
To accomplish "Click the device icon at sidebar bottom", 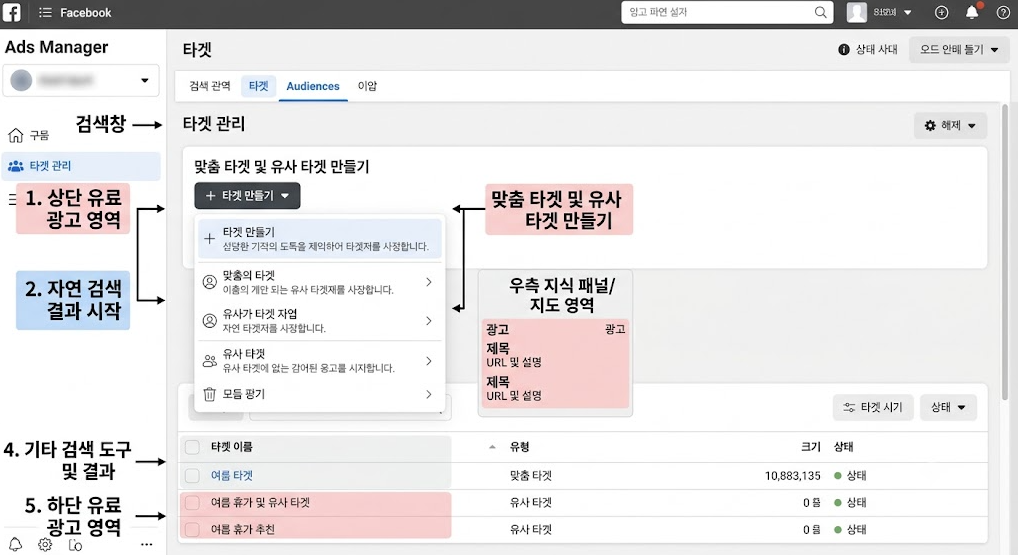I will click(75, 544).
